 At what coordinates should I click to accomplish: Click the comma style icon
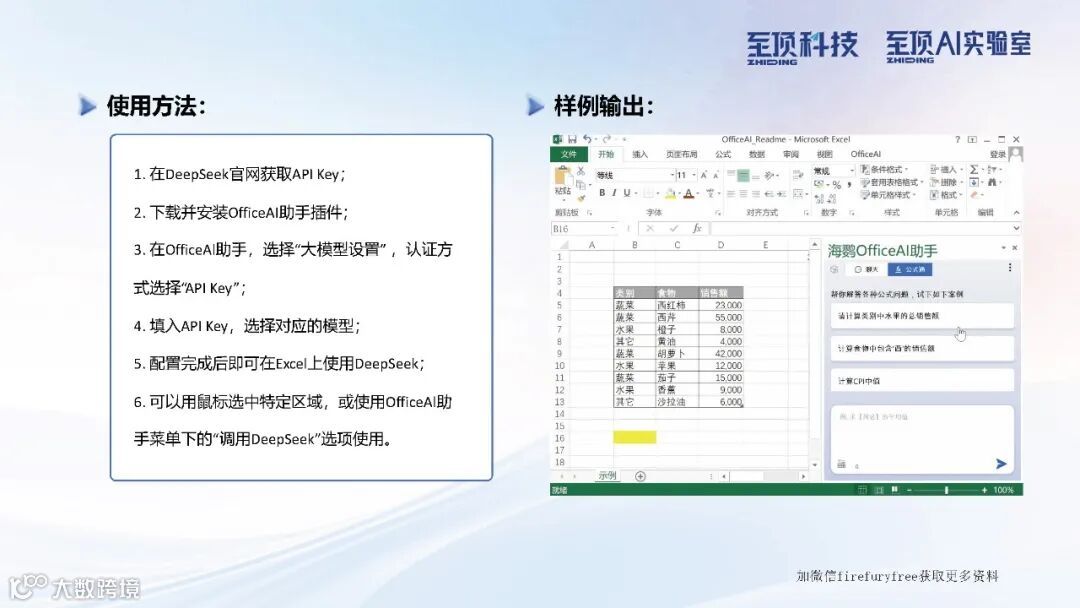pos(849,185)
